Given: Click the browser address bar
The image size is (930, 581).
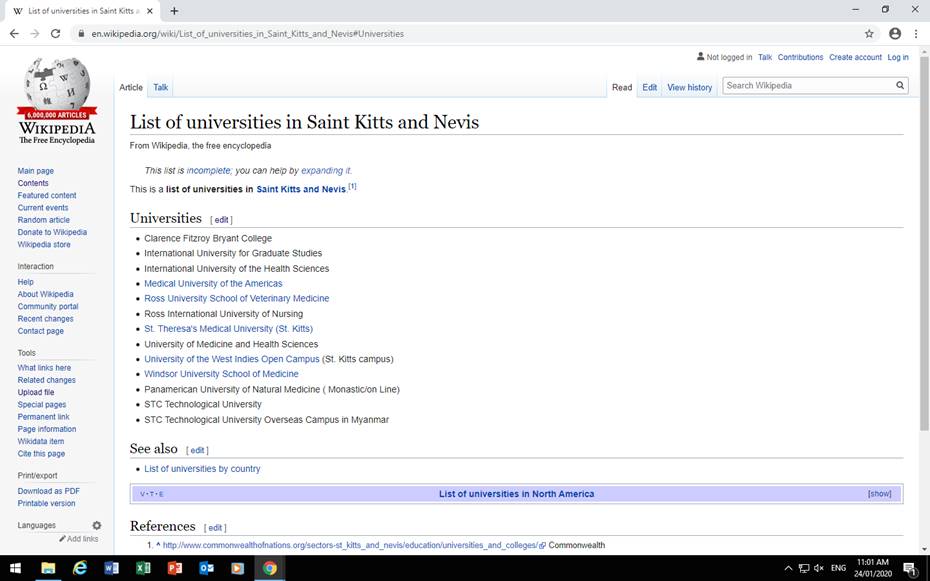Looking at the screenshot, I should pyautogui.click(x=472, y=34).
